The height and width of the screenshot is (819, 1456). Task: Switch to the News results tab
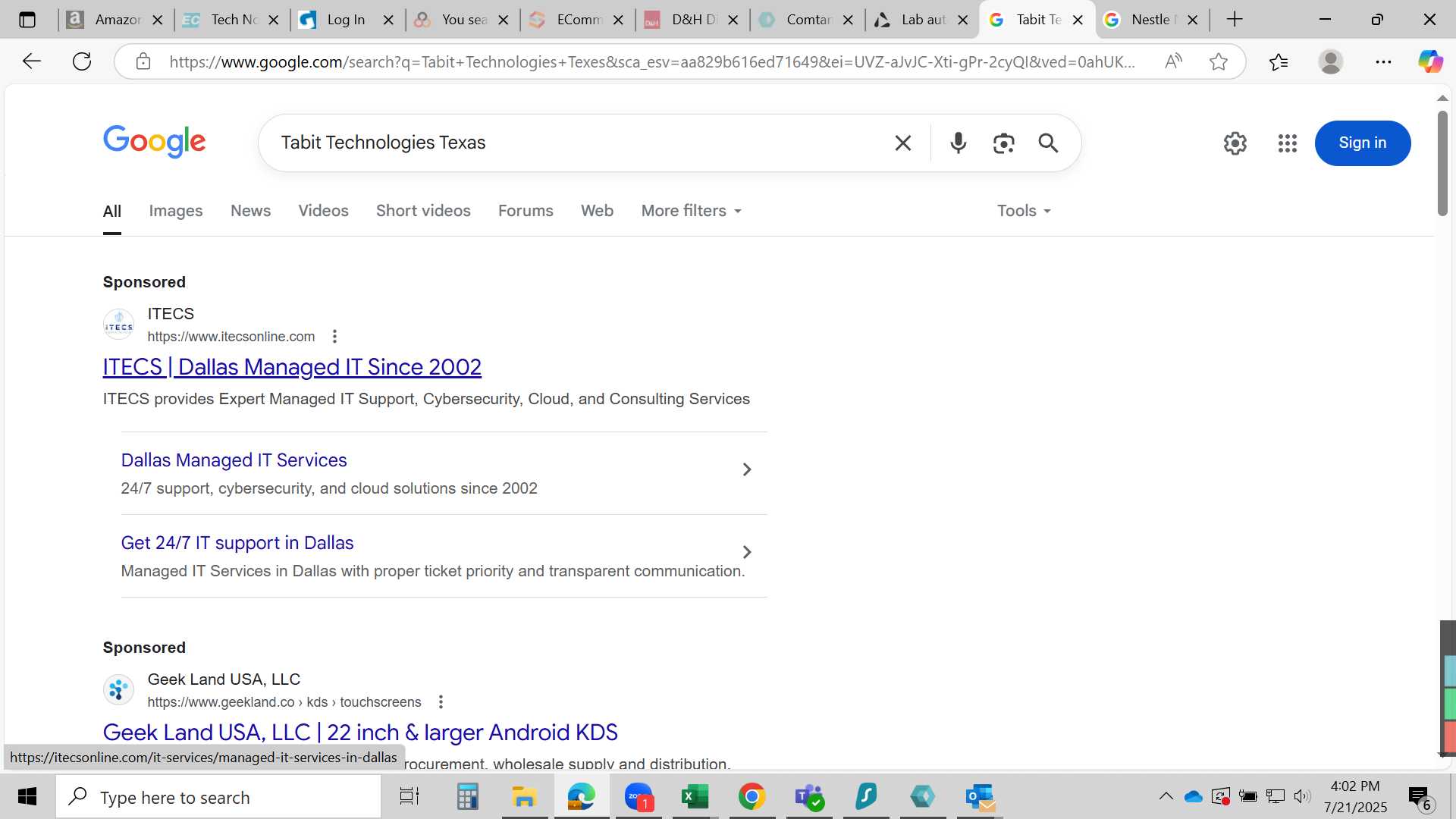click(250, 211)
